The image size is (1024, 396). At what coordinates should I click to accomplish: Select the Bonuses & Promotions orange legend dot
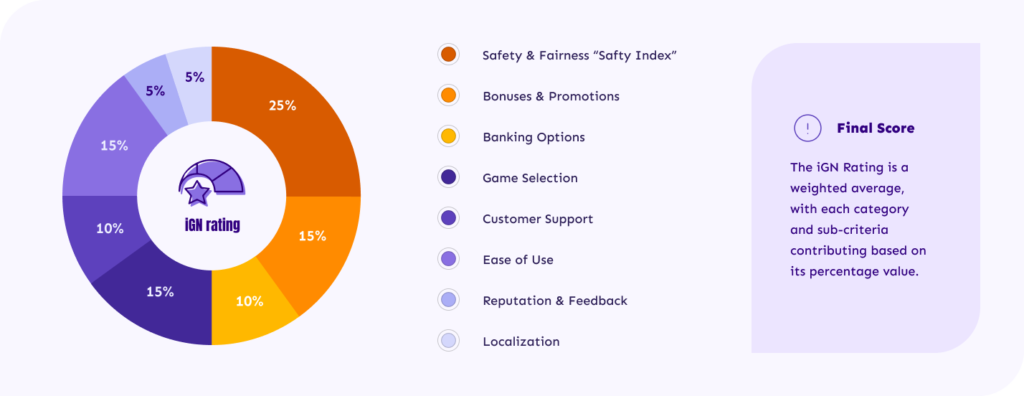coord(449,96)
